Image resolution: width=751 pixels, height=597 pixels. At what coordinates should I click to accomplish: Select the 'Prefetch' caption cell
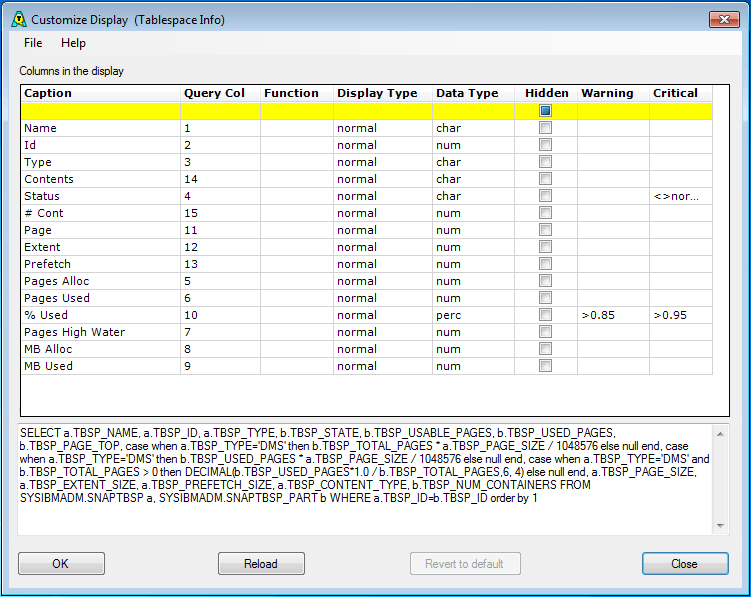(101, 264)
